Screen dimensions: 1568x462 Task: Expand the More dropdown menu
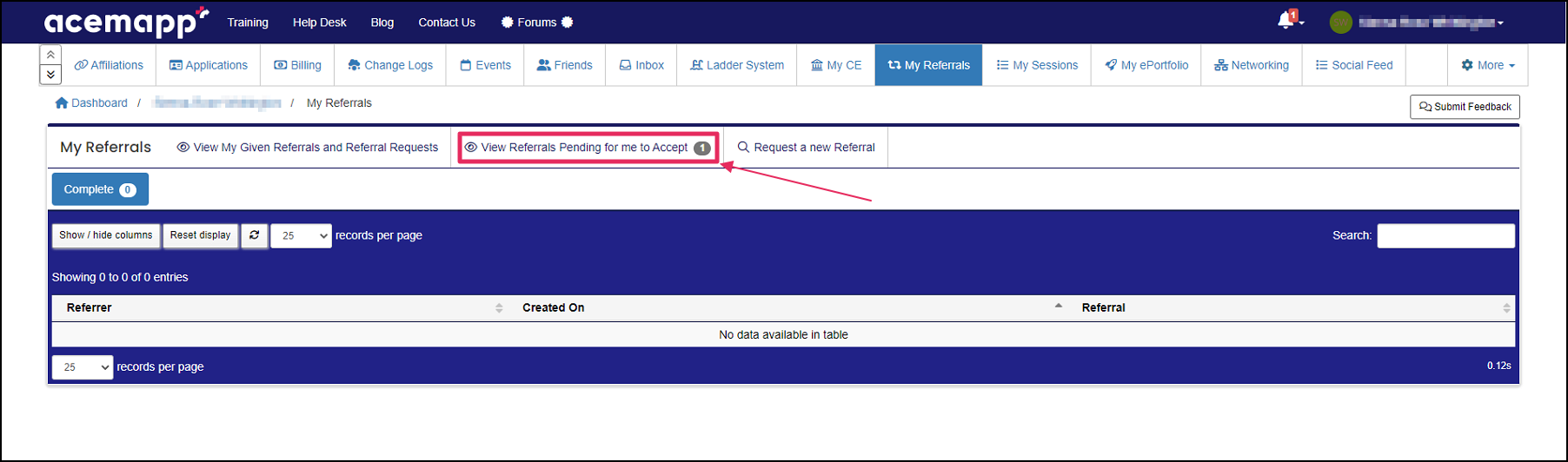pyautogui.click(x=1488, y=65)
